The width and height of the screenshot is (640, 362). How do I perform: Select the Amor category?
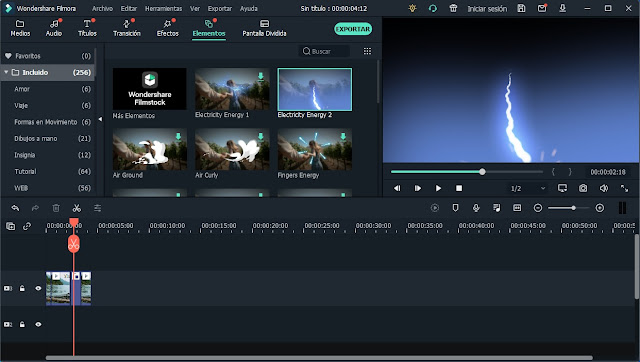click(x=47, y=89)
